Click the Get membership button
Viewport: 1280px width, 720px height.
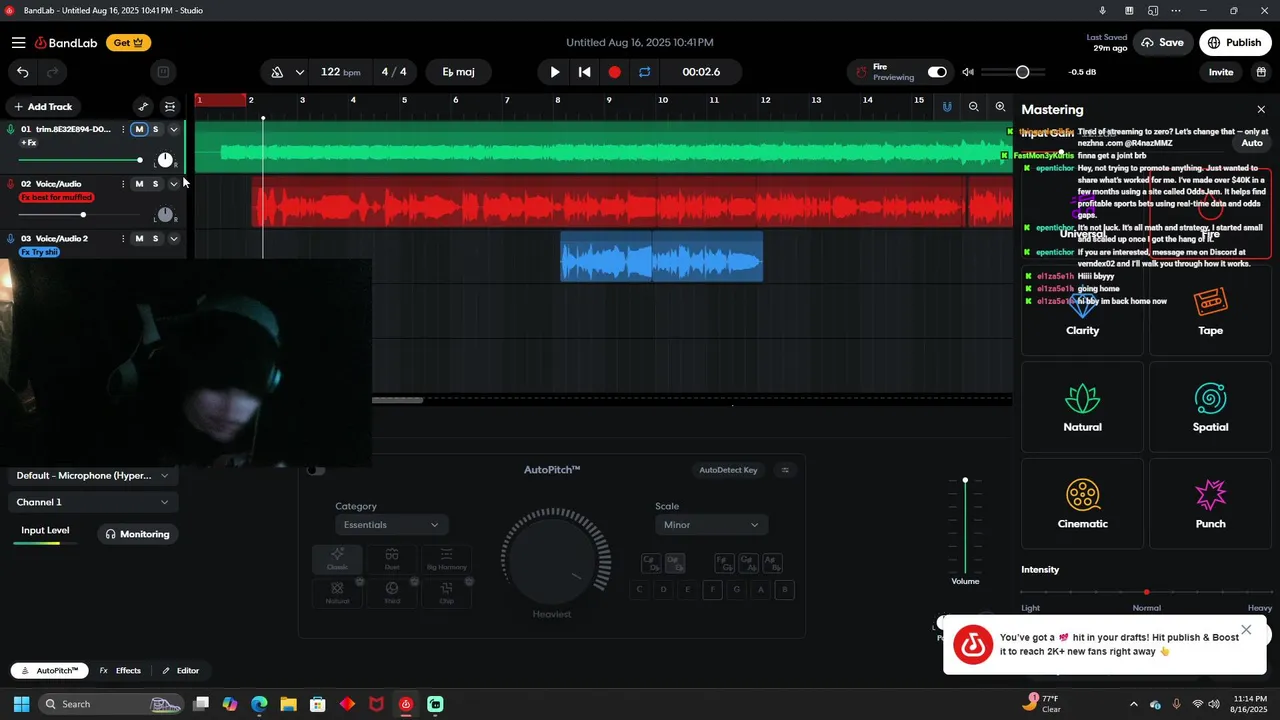coord(128,43)
